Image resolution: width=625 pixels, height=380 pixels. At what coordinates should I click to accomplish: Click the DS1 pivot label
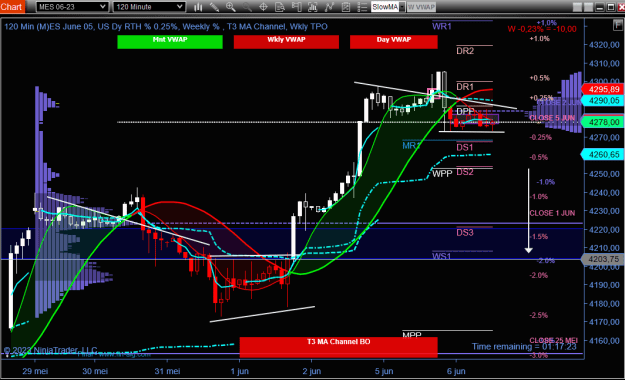pyautogui.click(x=465, y=148)
